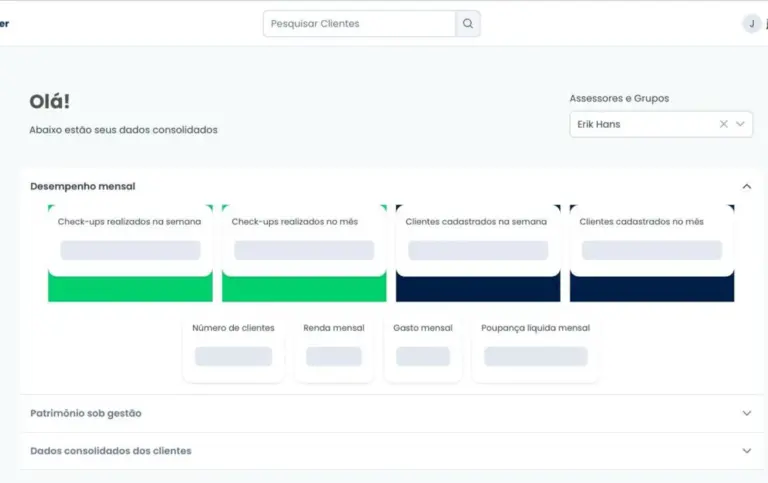Click the Poupança líquida mensal card
Screen dimensions: 768x483
click(x=535, y=347)
